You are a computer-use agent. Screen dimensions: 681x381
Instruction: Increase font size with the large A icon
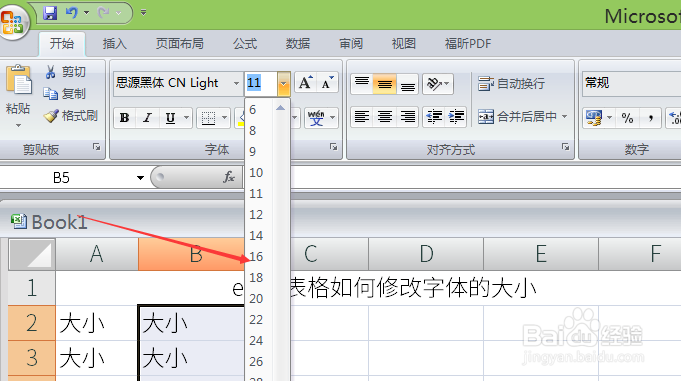pyautogui.click(x=306, y=83)
